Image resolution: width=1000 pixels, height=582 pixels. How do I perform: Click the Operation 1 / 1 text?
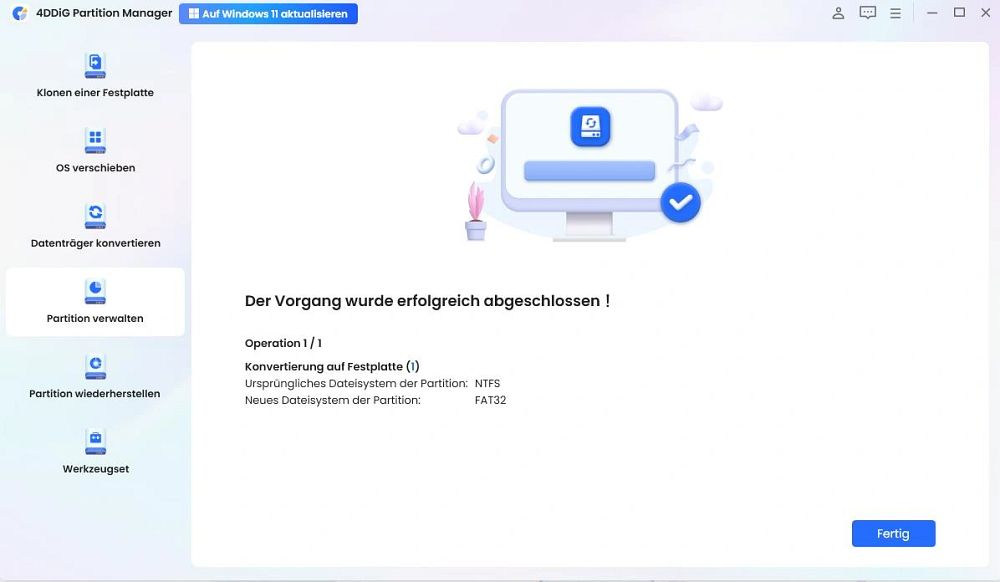[x=283, y=343]
